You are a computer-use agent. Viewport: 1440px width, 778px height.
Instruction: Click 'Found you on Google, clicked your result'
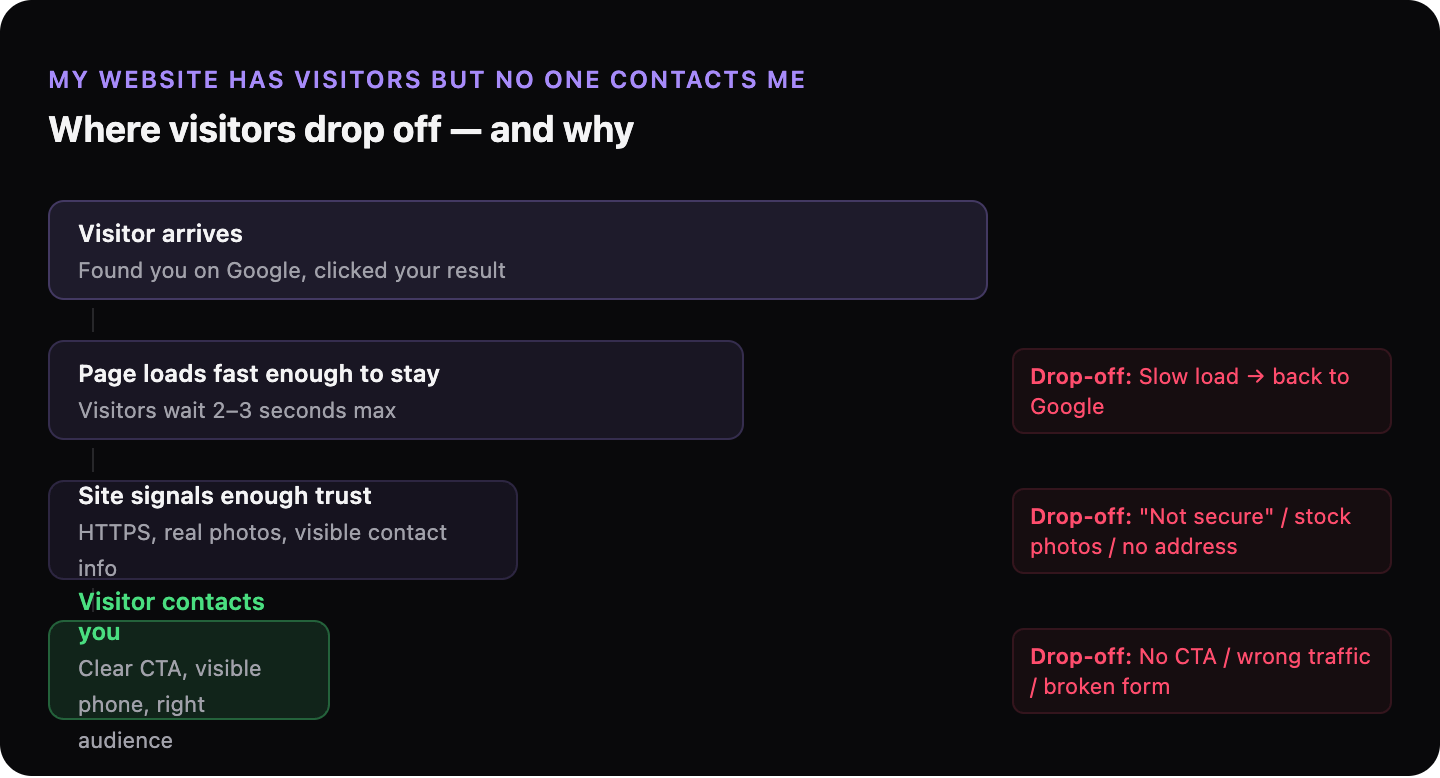pyautogui.click(x=292, y=270)
